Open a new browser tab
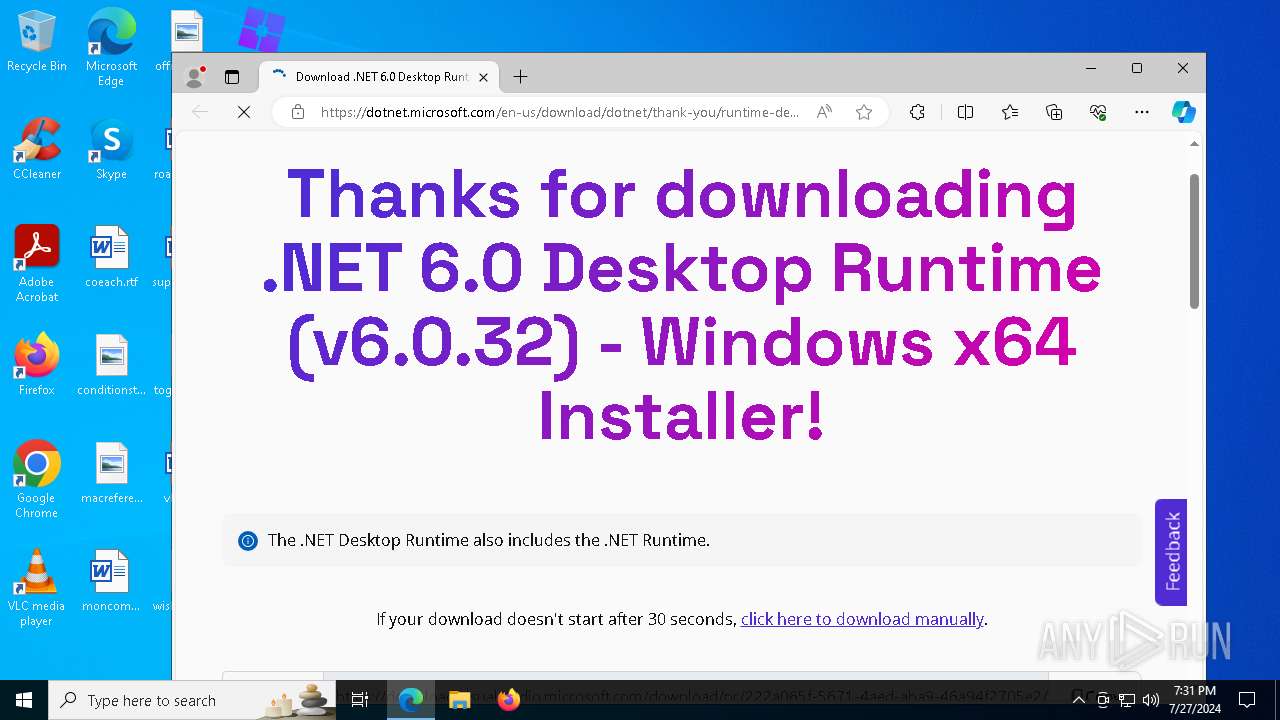Viewport: 1280px width, 720px height. [x=520, y=77]
